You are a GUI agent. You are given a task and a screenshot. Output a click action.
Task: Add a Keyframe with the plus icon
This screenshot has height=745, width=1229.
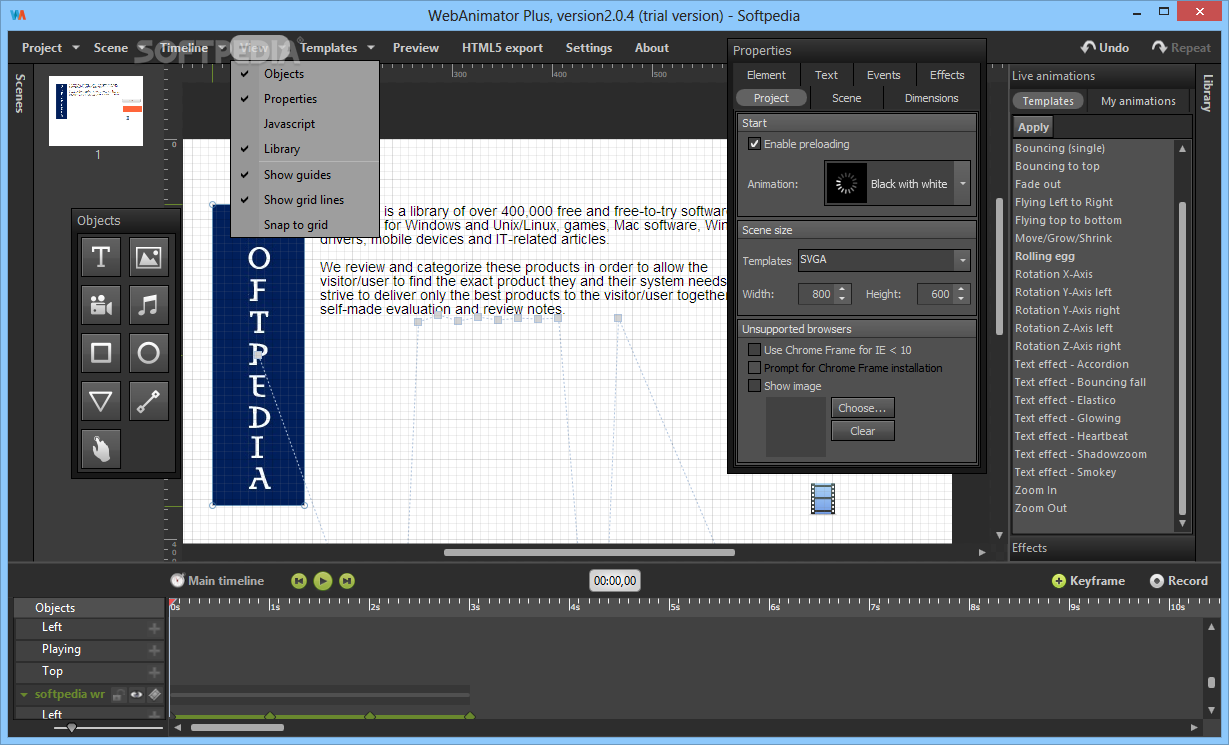point(1059,581)
